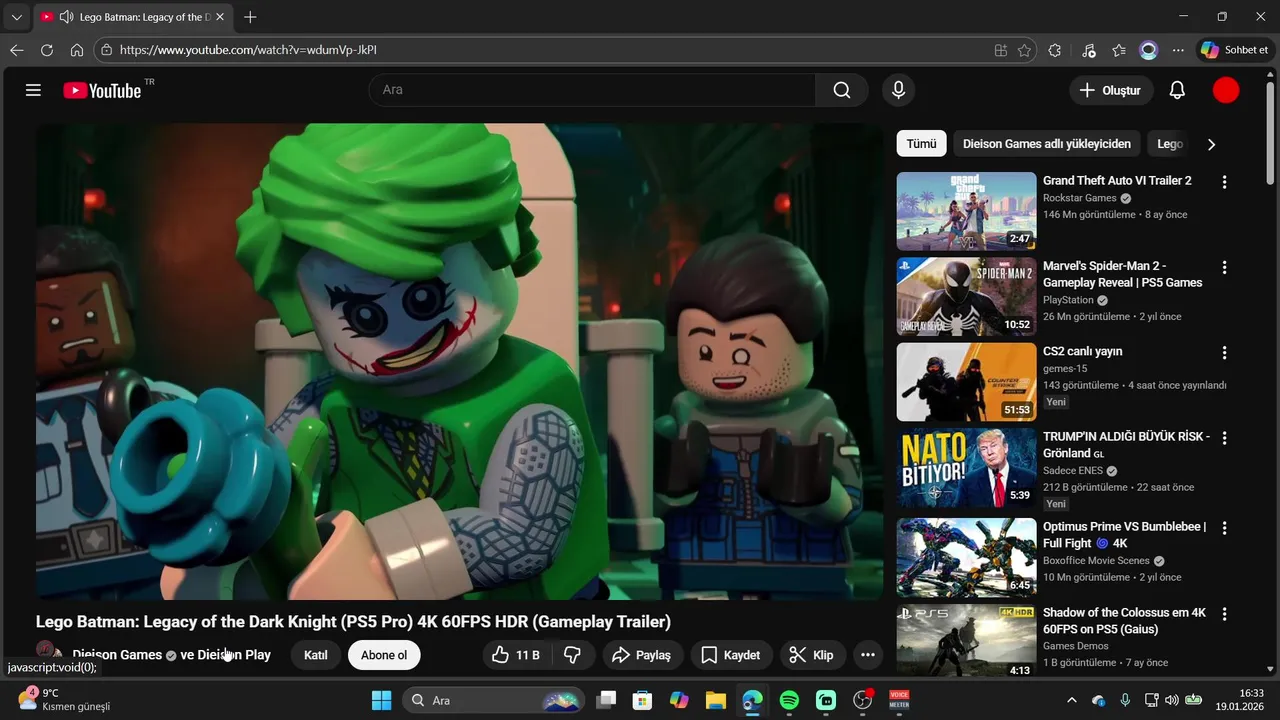Open the YouTube hamburger guide menu
This screenshot has height=720, width=1280.
[x=33, y=90]
